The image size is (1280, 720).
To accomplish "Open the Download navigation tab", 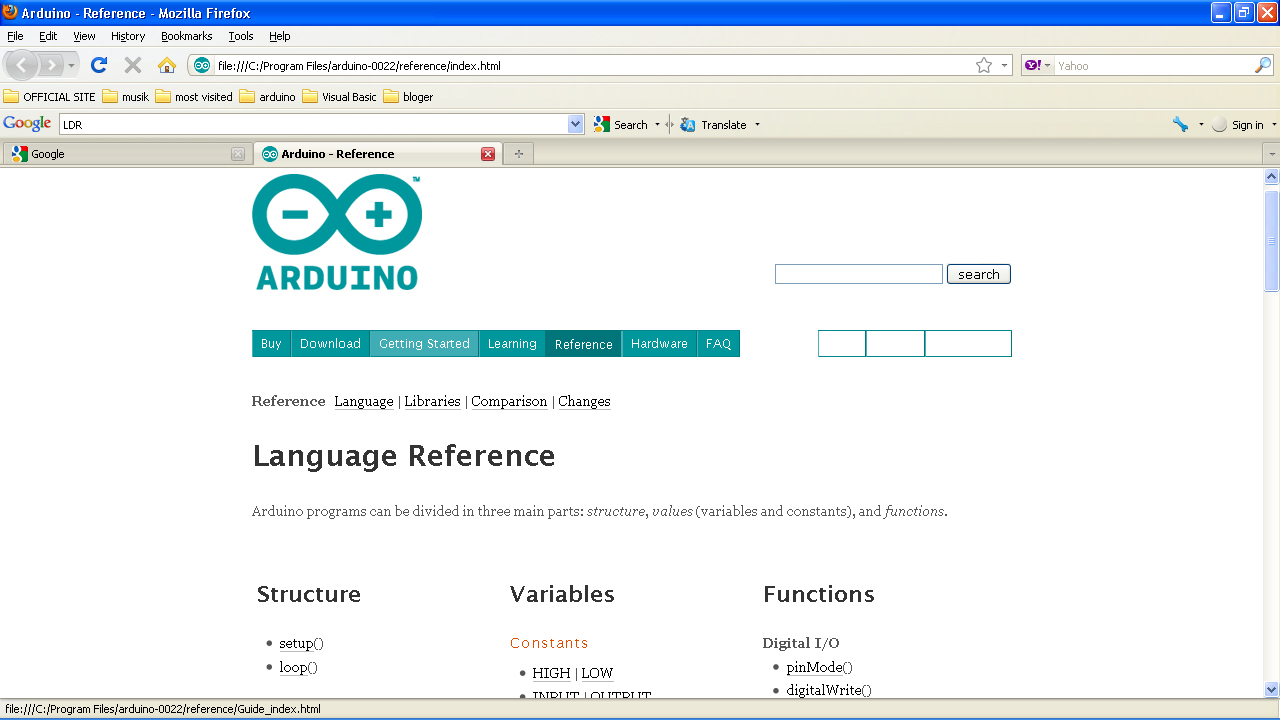I will point(330,343).
